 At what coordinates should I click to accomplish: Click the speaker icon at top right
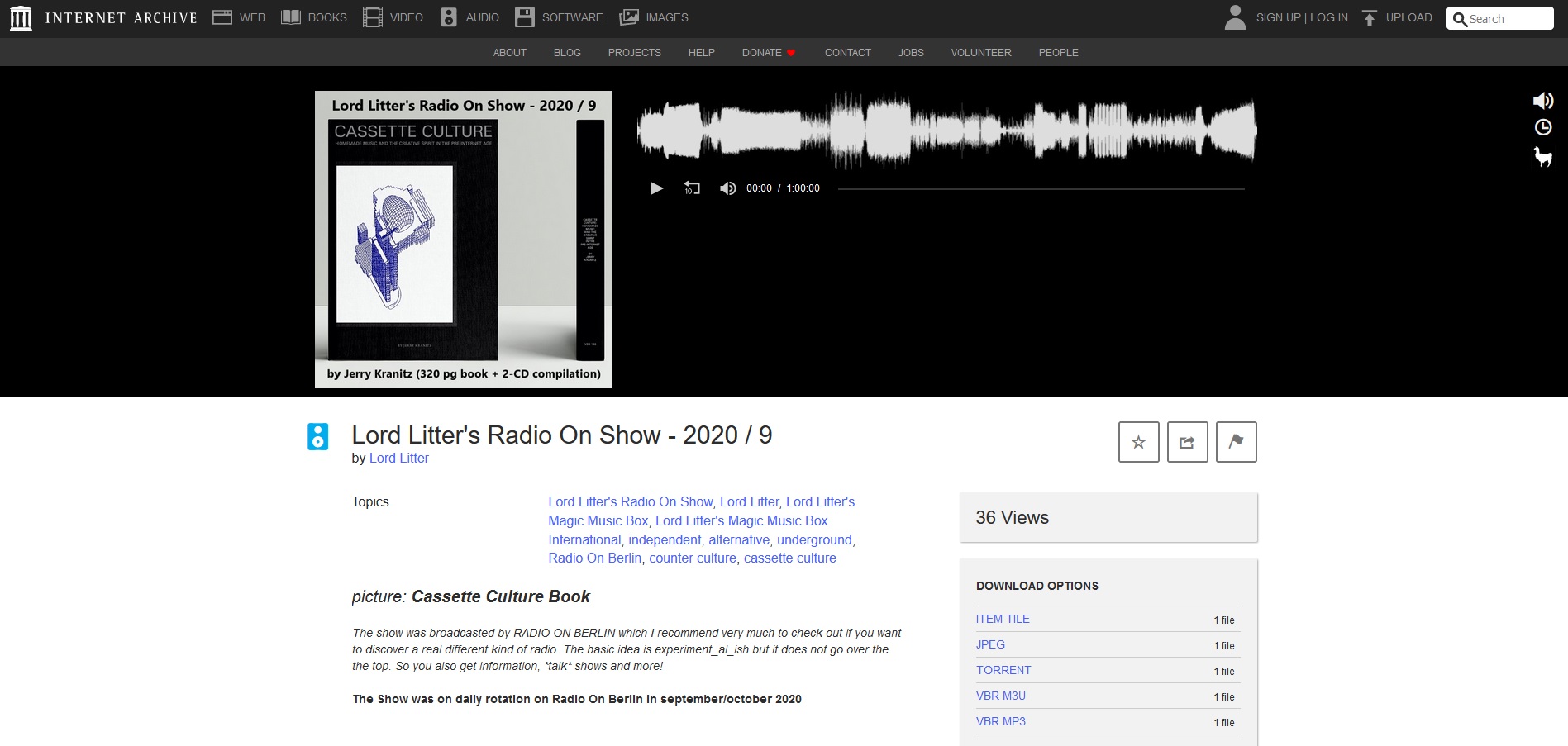coord(1542,101)
